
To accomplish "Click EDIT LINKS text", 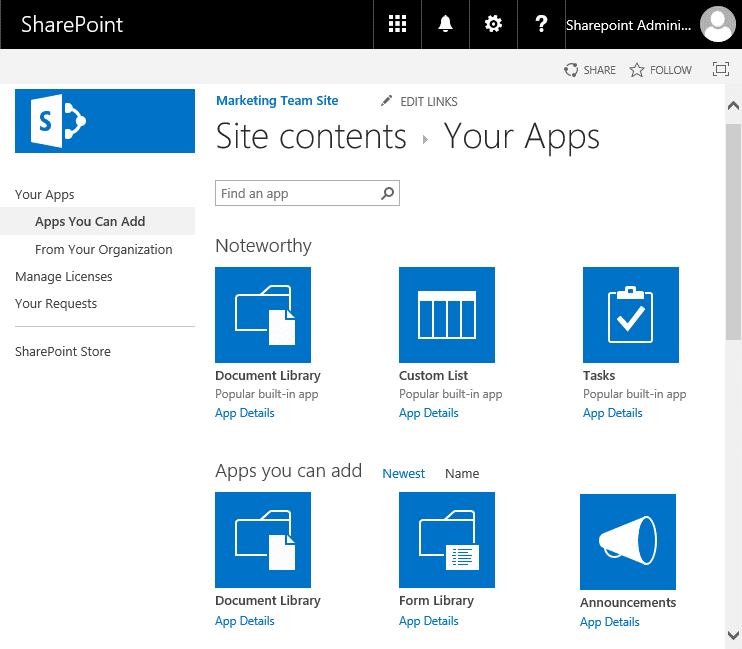I will [x=429, y=102].
